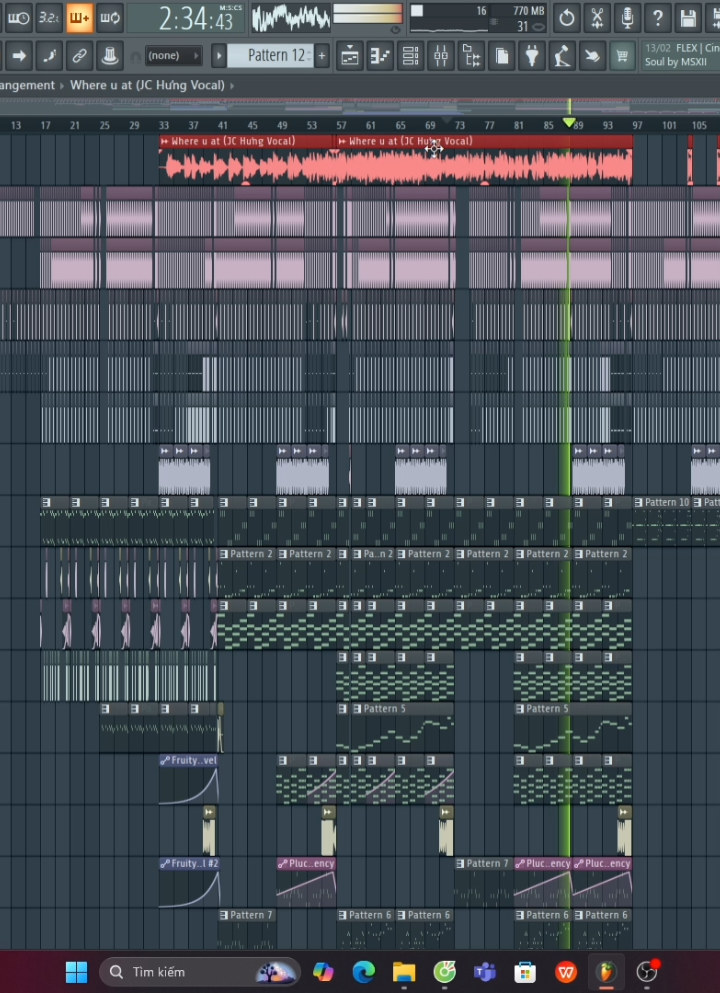Click the green playhead marker on the ruler
Image resolution: width=720 pixels, height=993 pixels.
pos(569,122)
